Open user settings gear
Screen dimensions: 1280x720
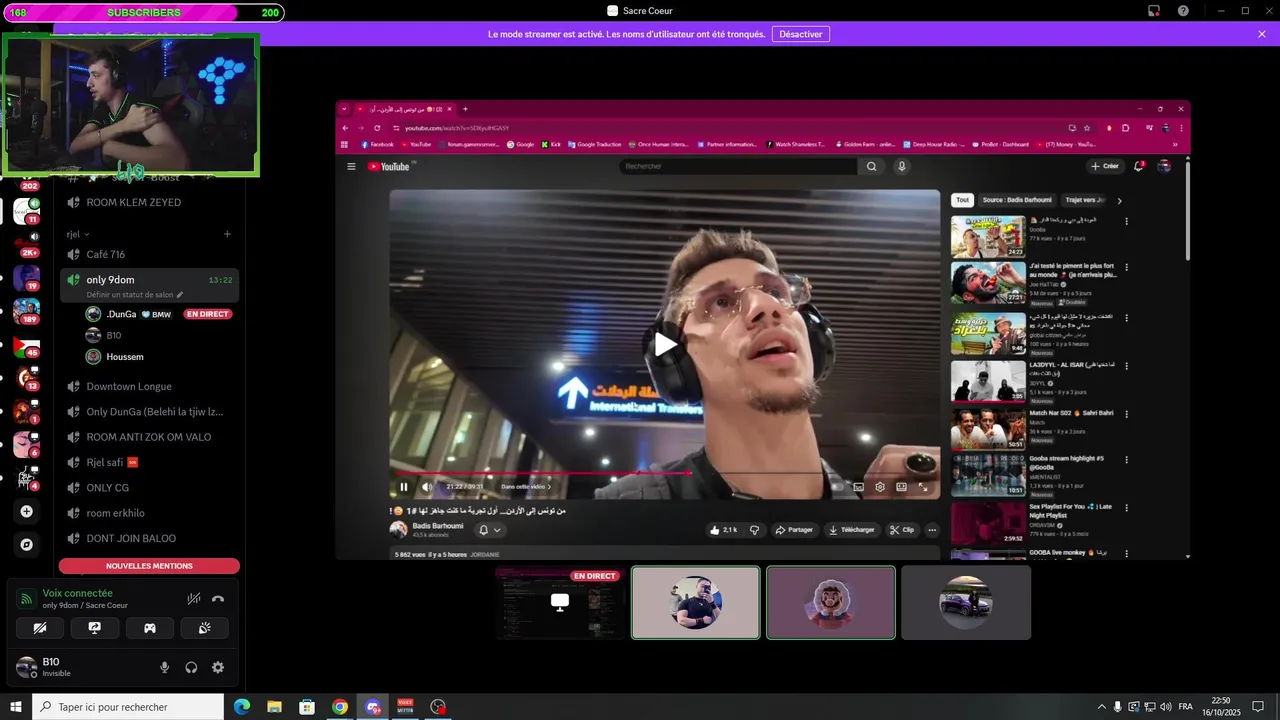[x=218, y=667]
